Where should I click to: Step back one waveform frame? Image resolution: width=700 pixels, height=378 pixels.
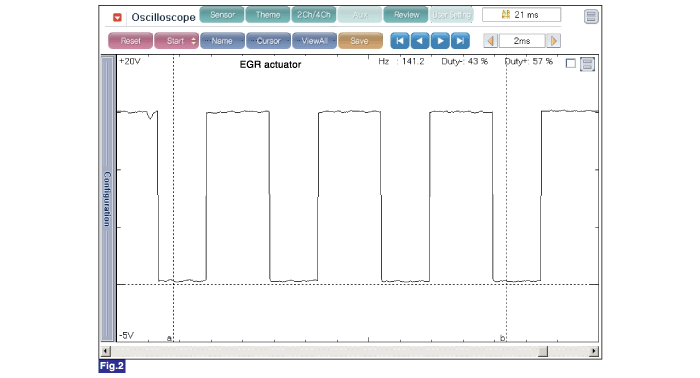tap(420, 41)
